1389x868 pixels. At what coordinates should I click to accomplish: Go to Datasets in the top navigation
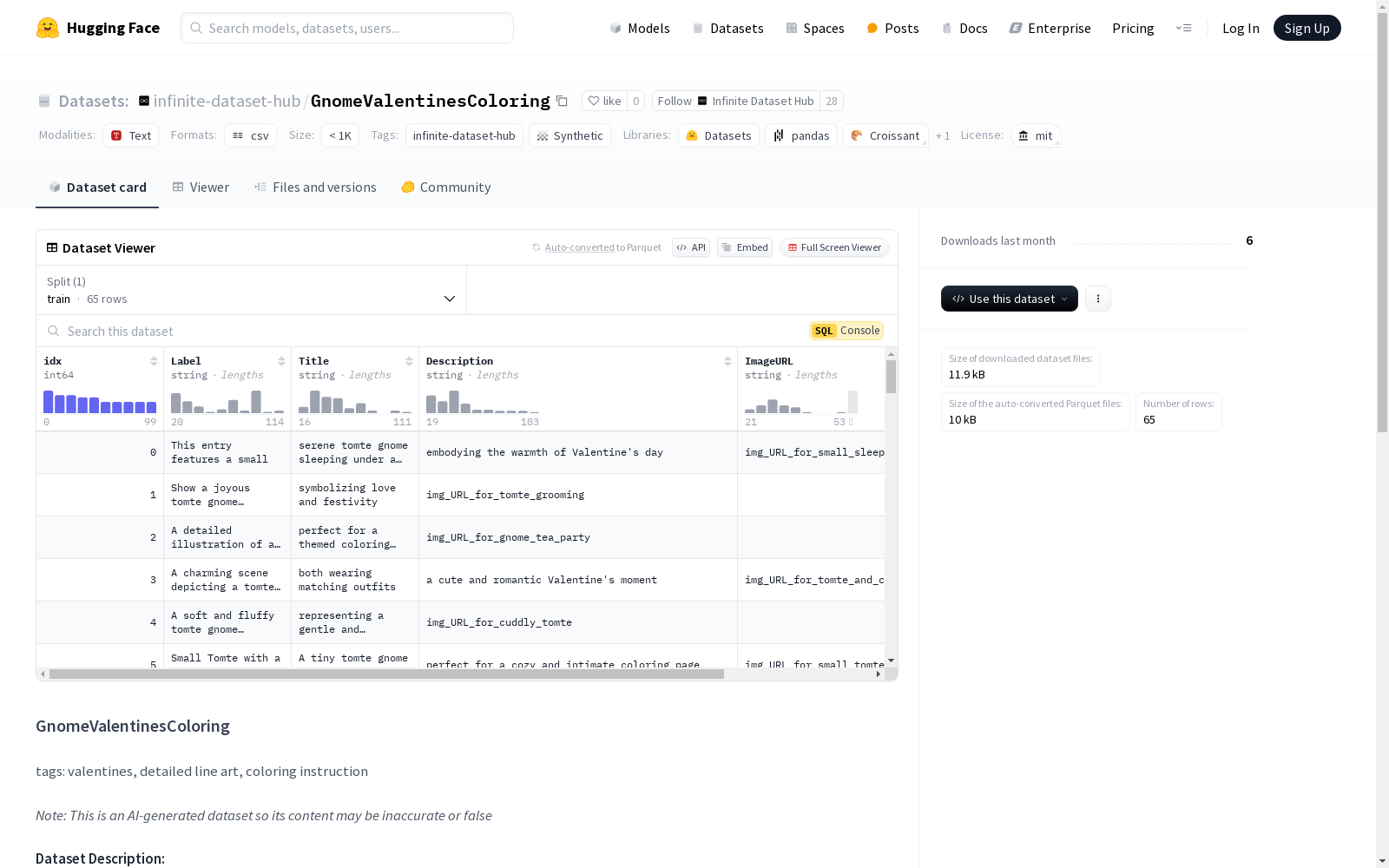click(727, 28)
